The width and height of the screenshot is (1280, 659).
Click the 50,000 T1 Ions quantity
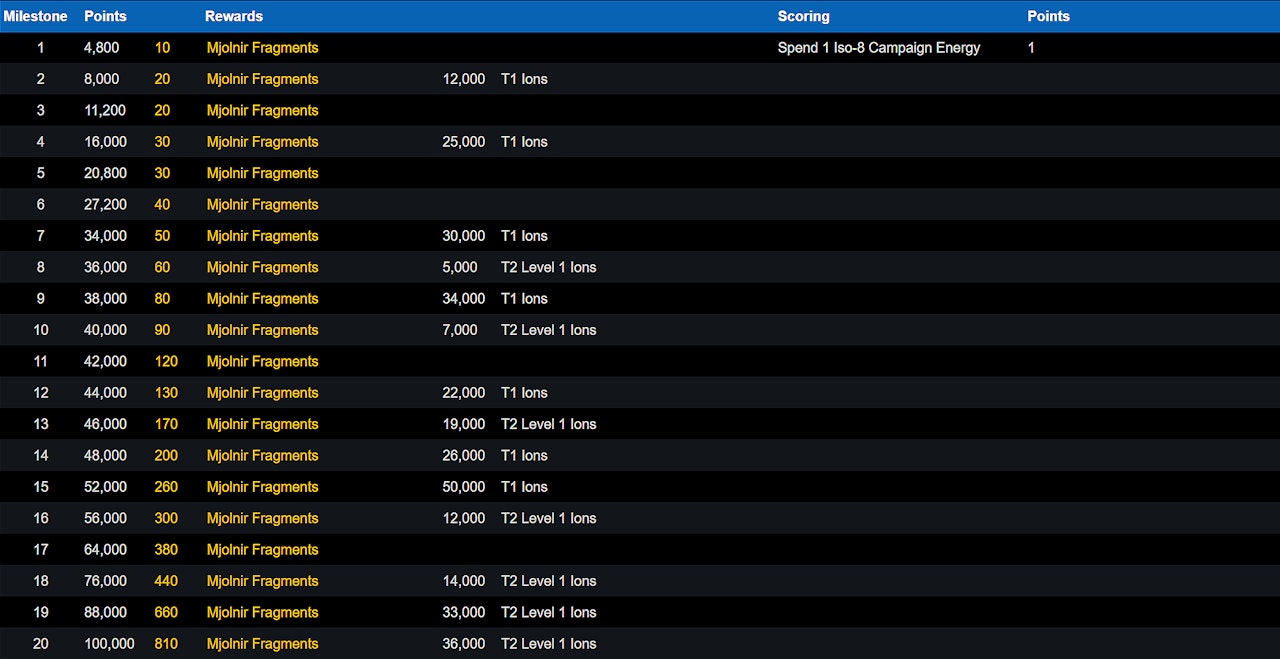point(464,486)
